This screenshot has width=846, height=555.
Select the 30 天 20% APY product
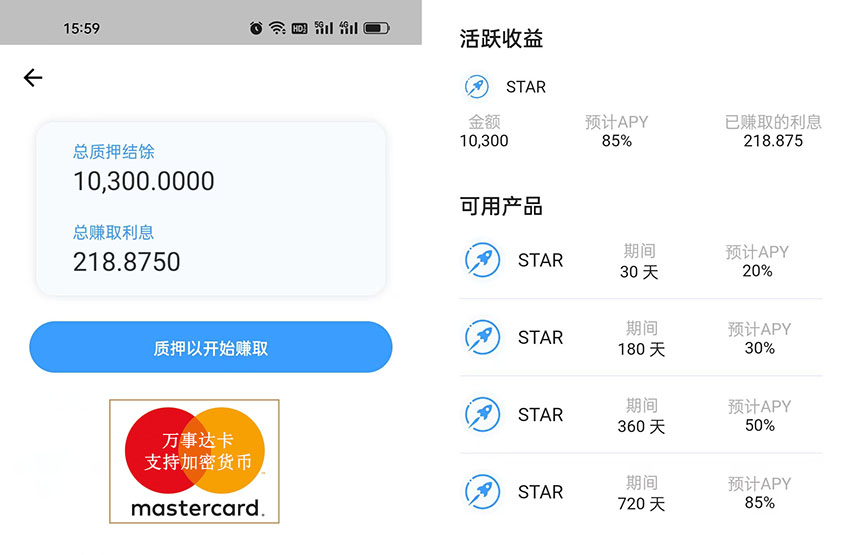[x=641, y=261]
